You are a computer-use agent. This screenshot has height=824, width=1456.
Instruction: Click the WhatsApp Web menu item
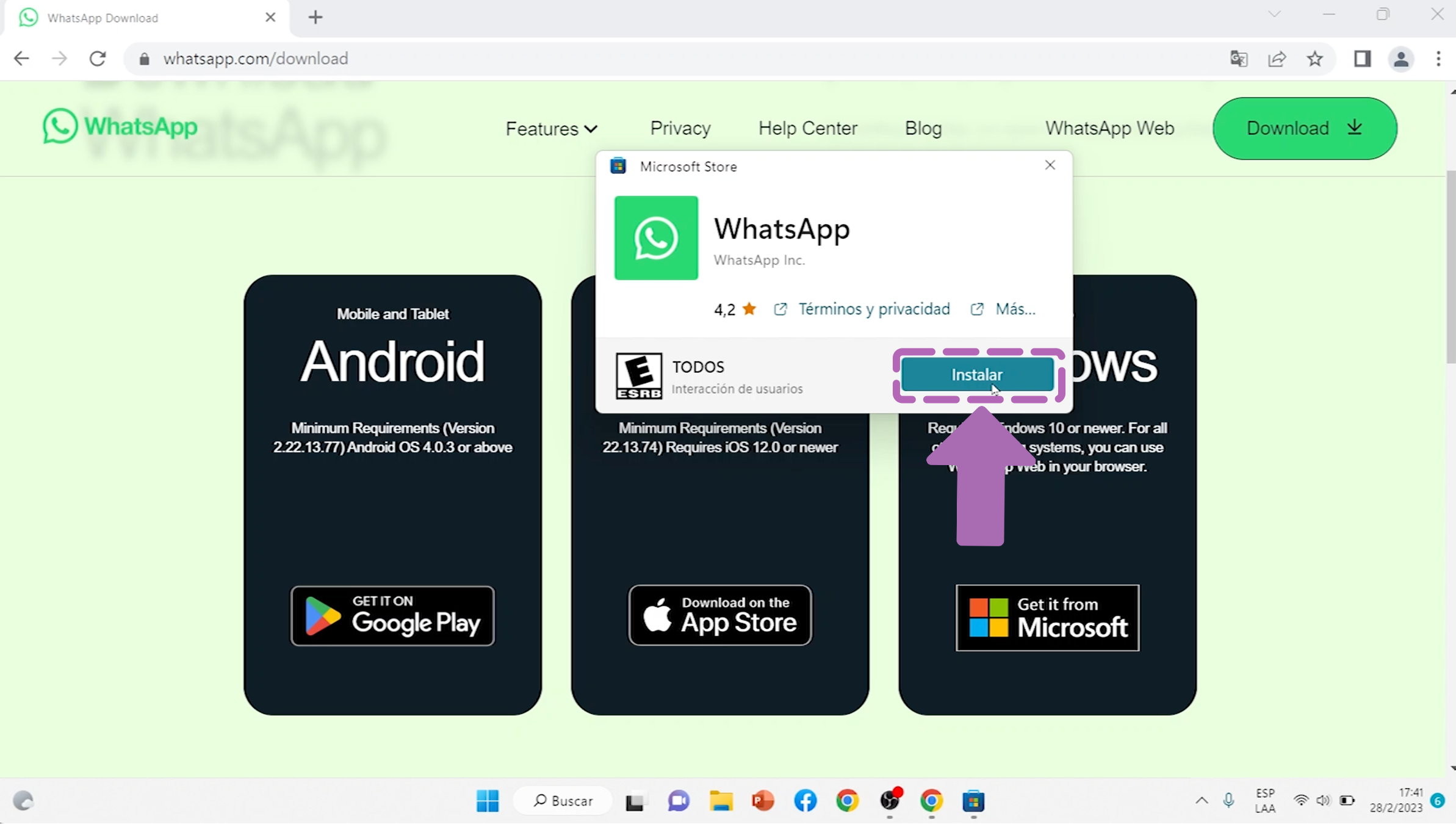pos(1110,128)
